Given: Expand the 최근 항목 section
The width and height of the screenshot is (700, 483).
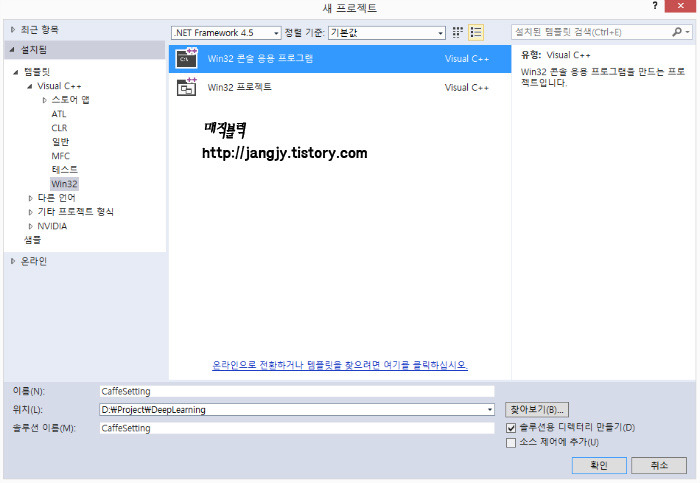Looking at the screenshot, I should tap(12, 29).
